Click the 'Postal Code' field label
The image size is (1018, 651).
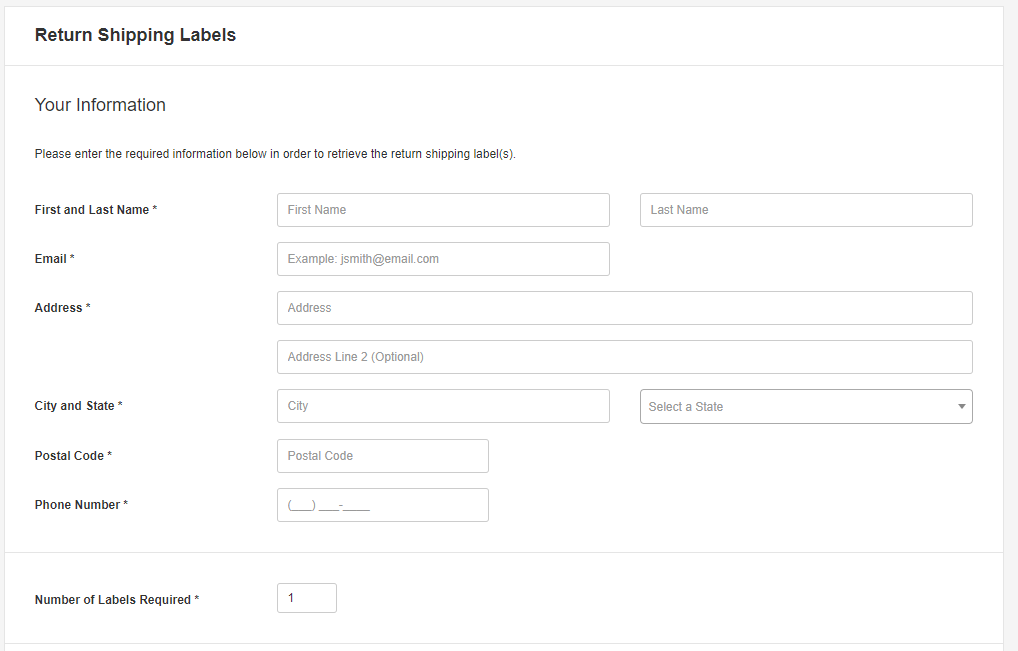coord(69,456)
